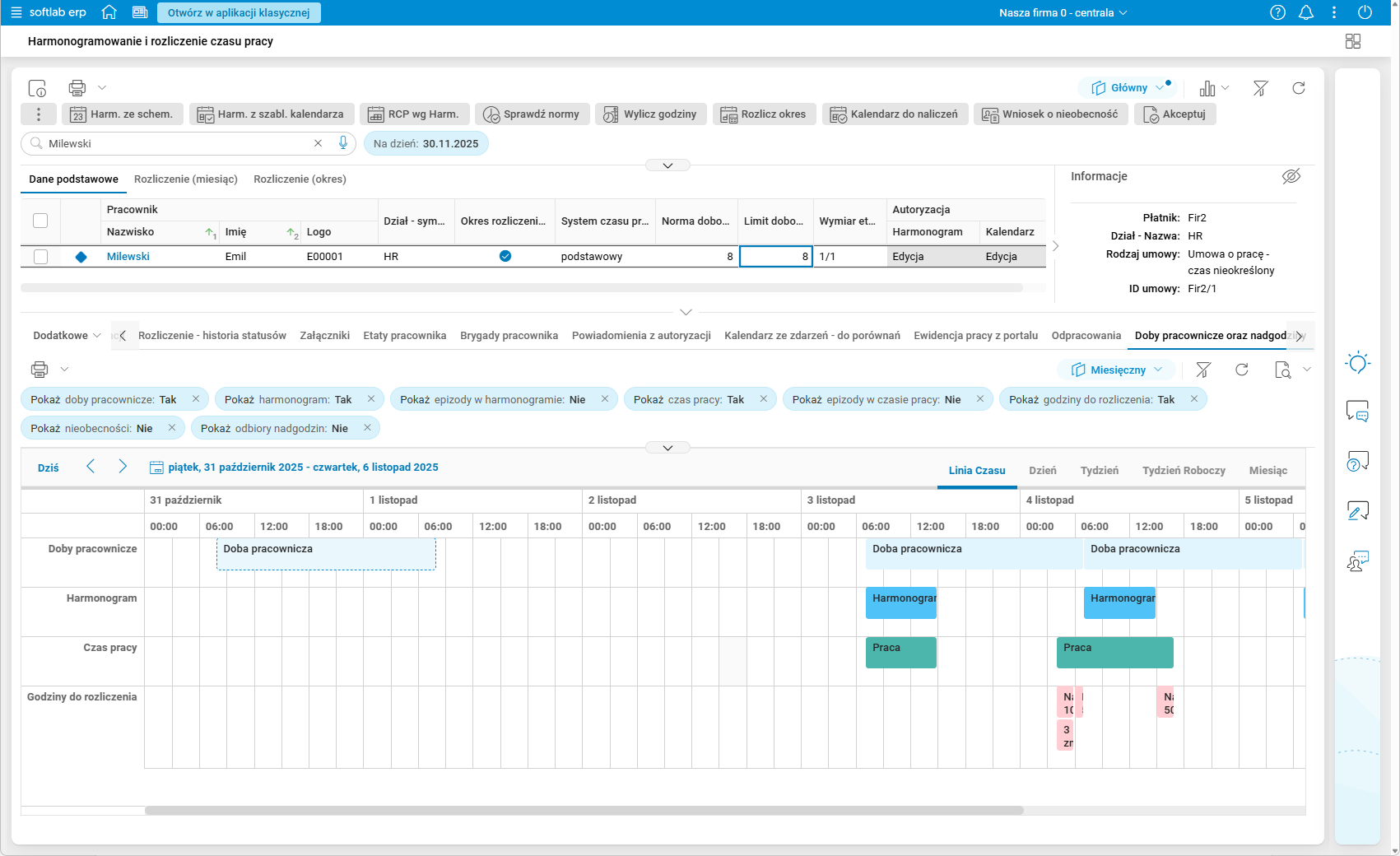Hide the Informacje panel with eye icon
1400x856 pixels.
coord(1291,176)
